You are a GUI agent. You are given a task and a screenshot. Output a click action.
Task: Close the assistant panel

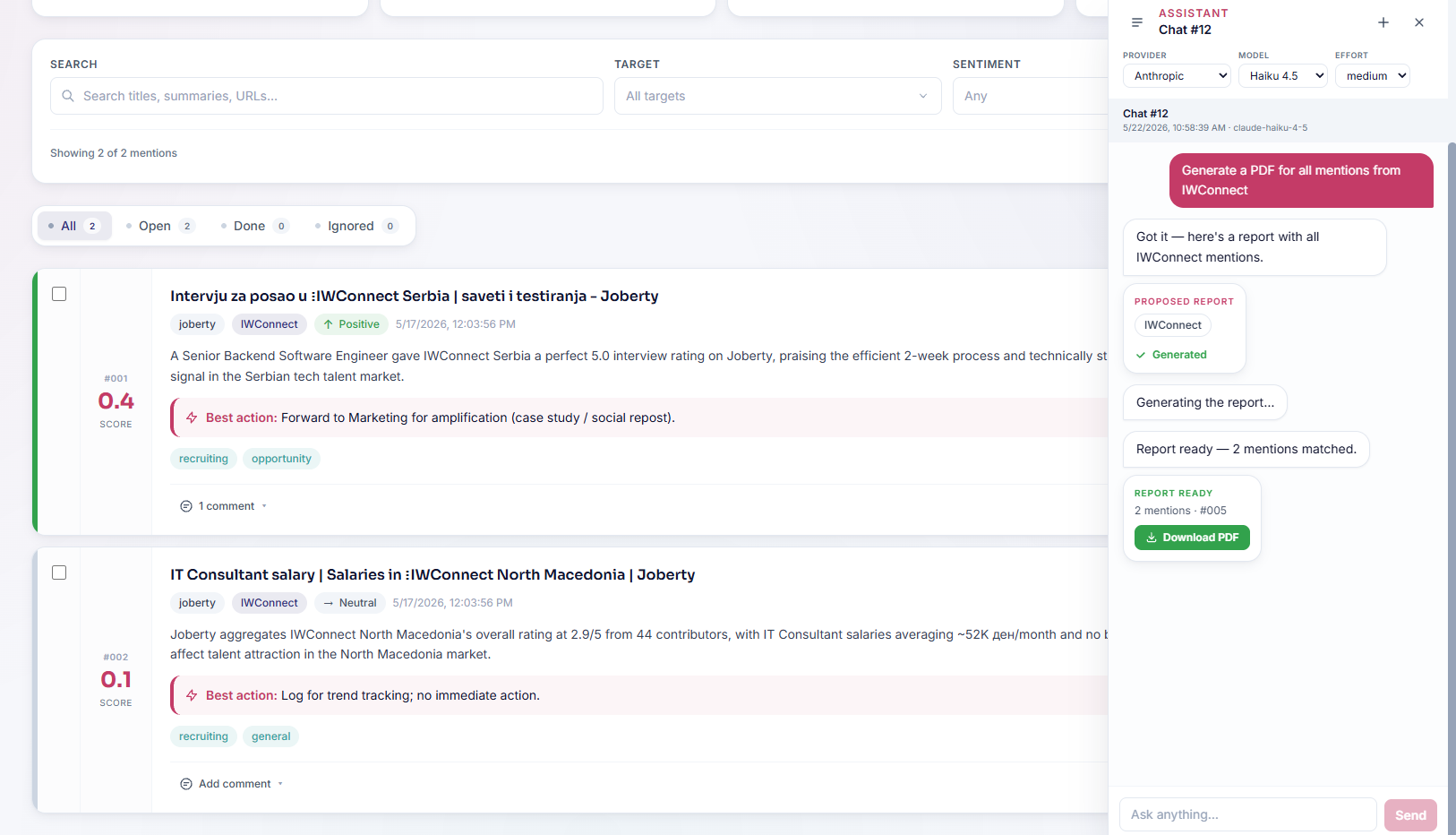pyautogui.click(x=1419, y=22)
